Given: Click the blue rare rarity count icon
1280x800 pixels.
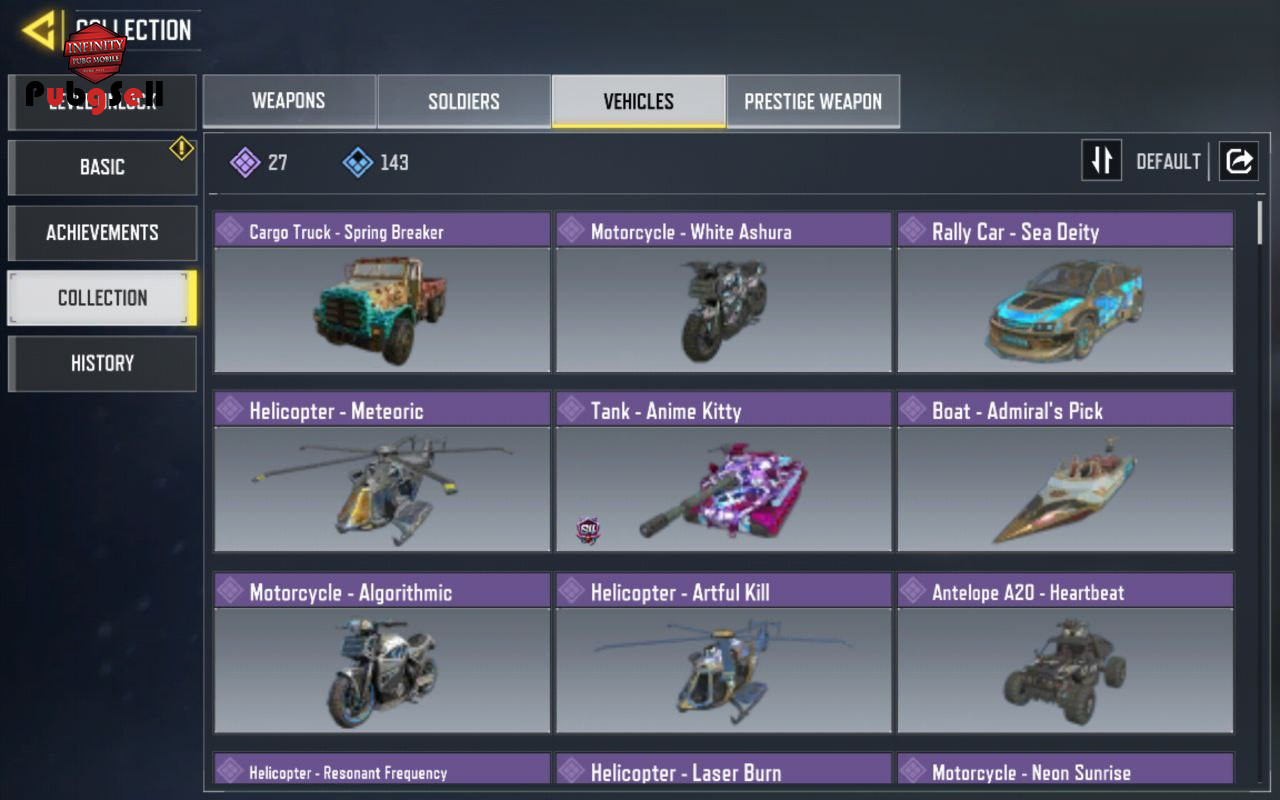Looking at the screenshot, I should (358, 162).
